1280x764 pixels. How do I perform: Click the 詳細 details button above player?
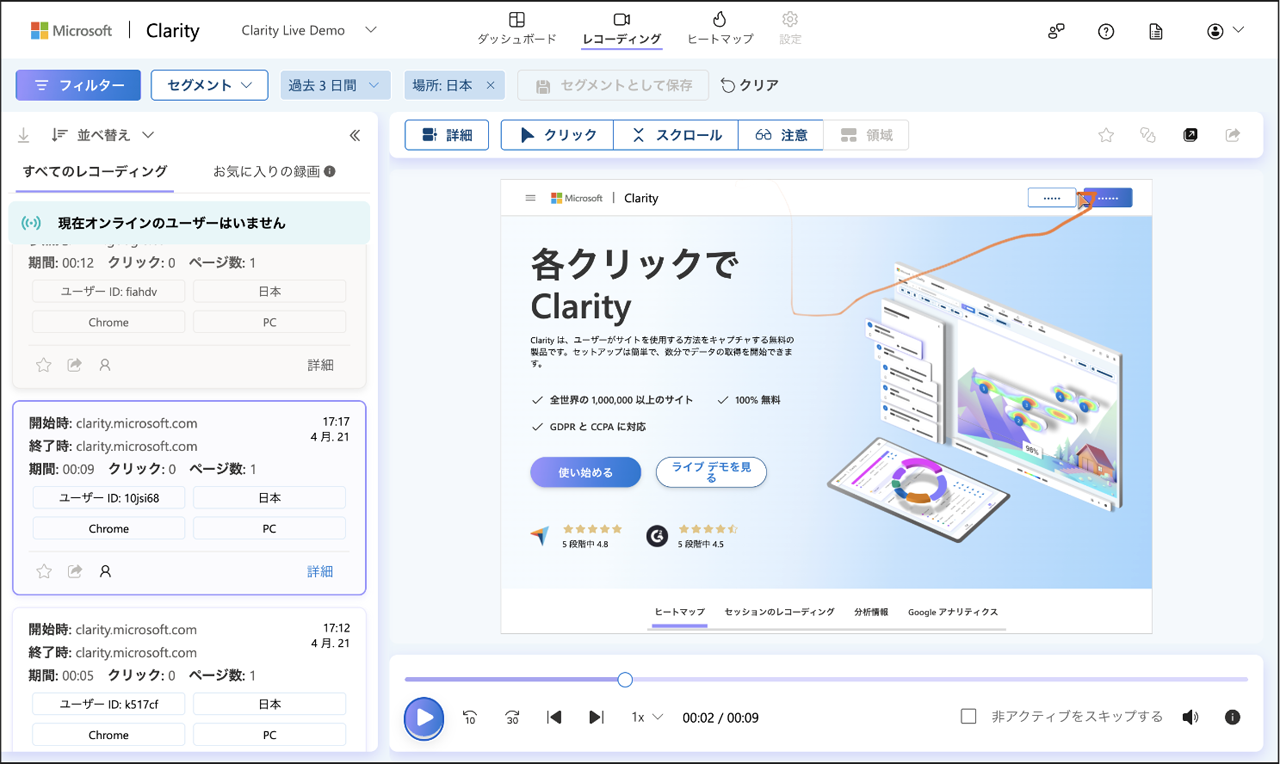(x=446, y=135)
